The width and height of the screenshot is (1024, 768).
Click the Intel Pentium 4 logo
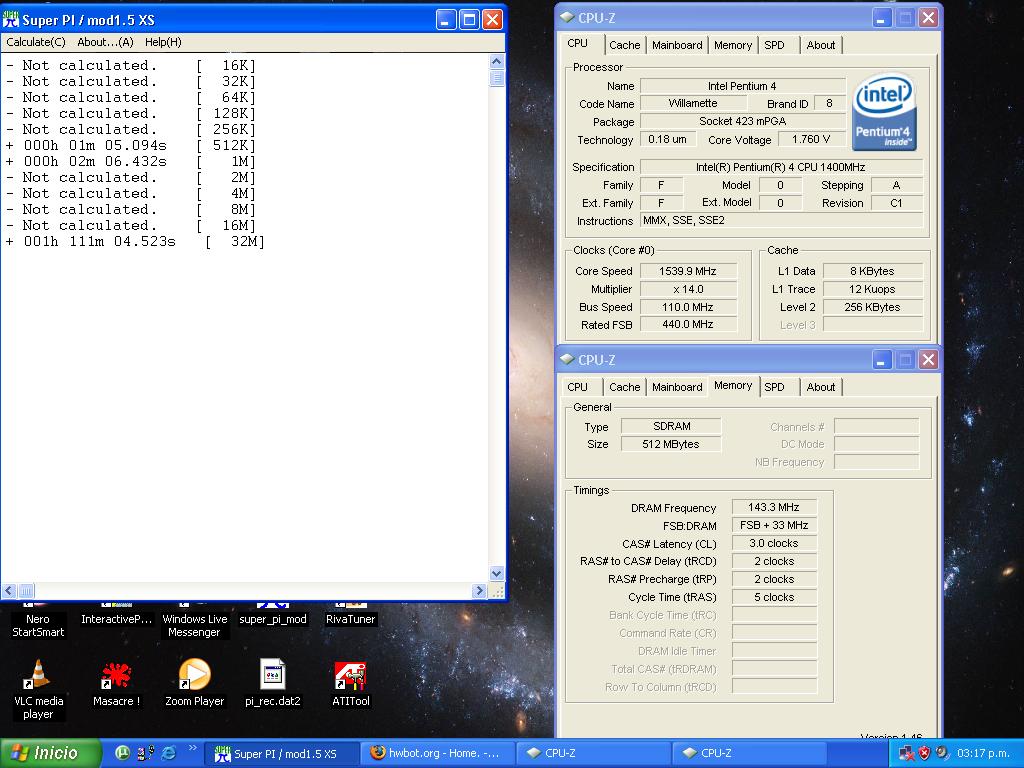(884, 112)
